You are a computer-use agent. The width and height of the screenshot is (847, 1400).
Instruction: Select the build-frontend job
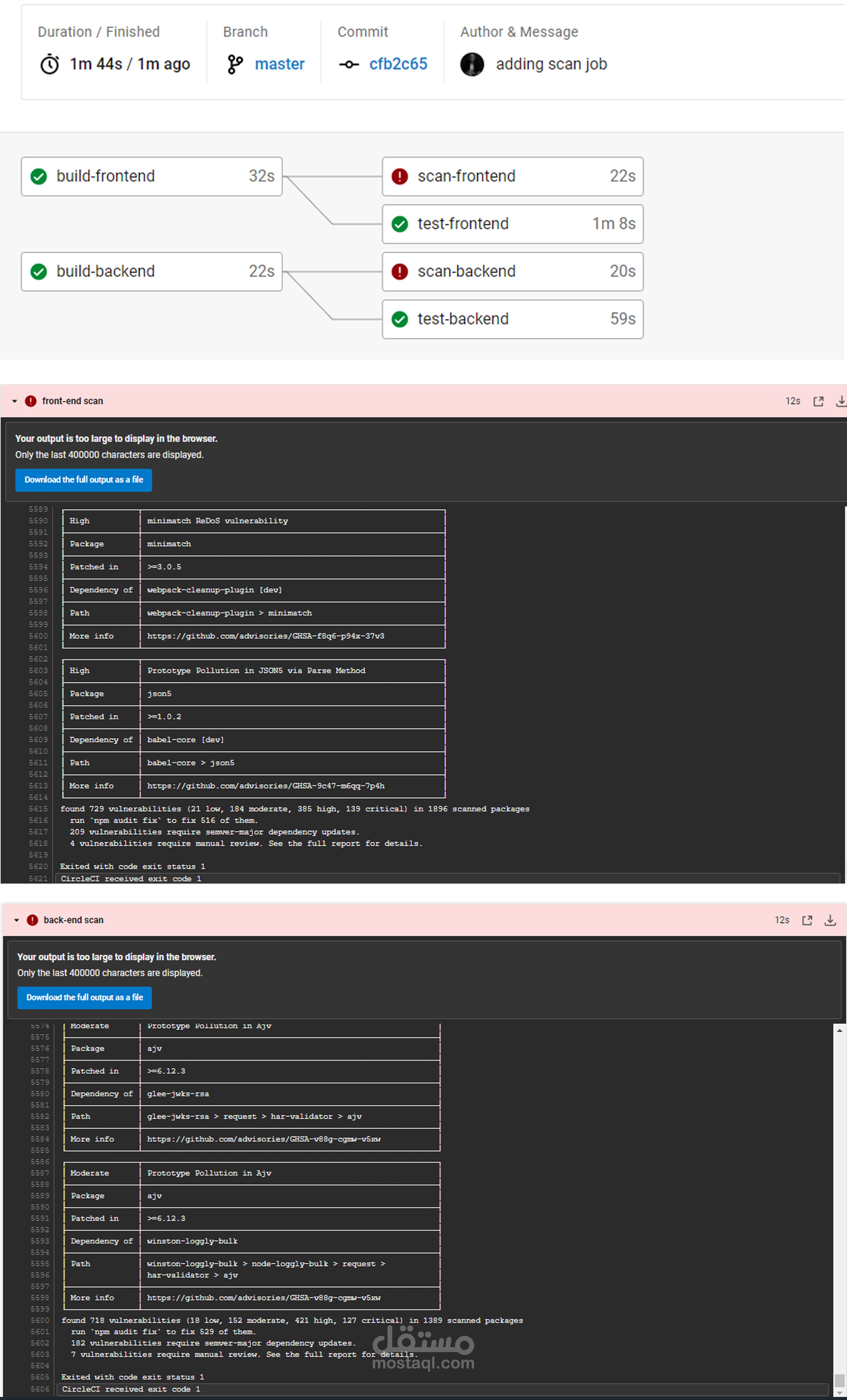click(x=151, y=177)
